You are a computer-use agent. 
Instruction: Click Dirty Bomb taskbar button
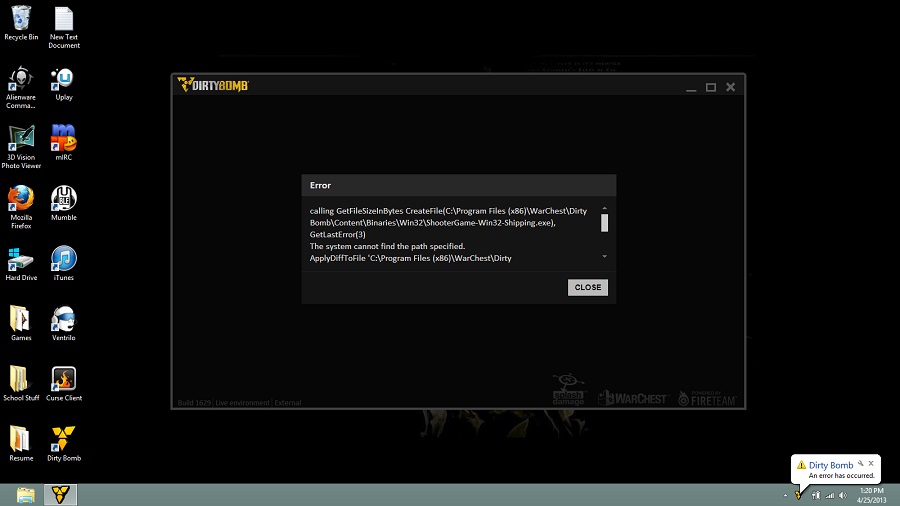pos(61,495)
